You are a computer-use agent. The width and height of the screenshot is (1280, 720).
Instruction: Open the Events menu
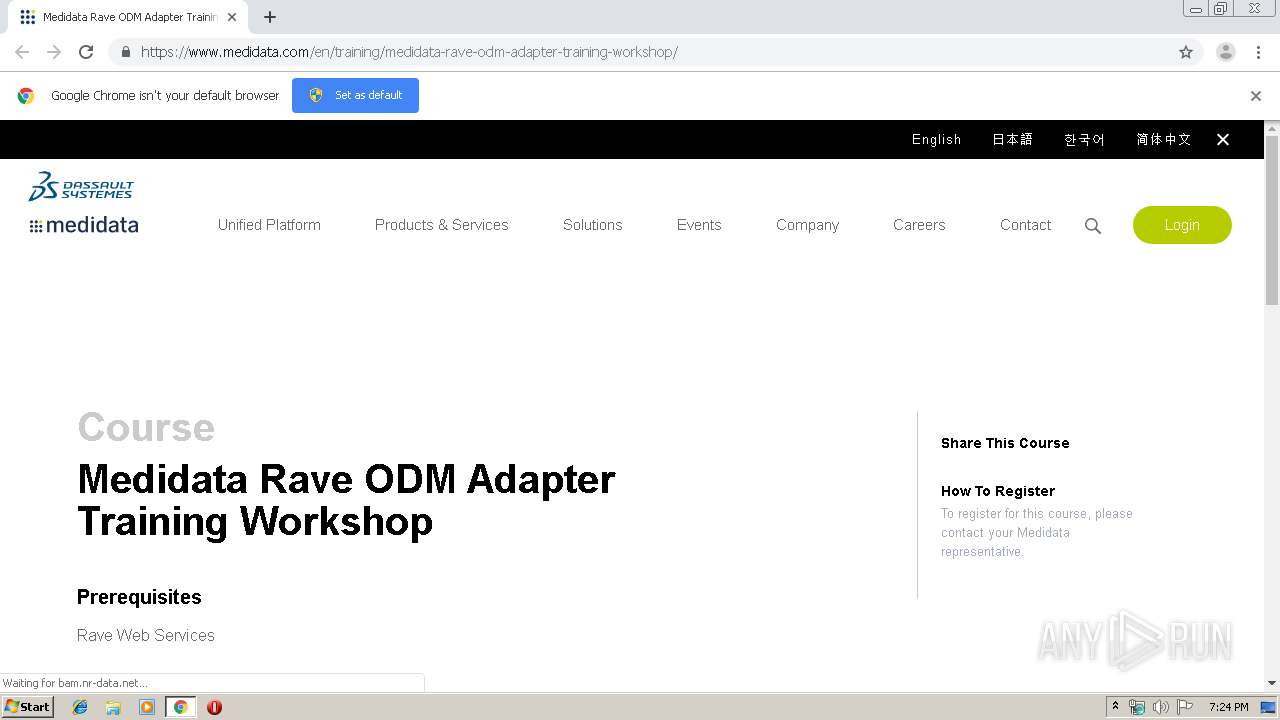click(x=699, y=225)
